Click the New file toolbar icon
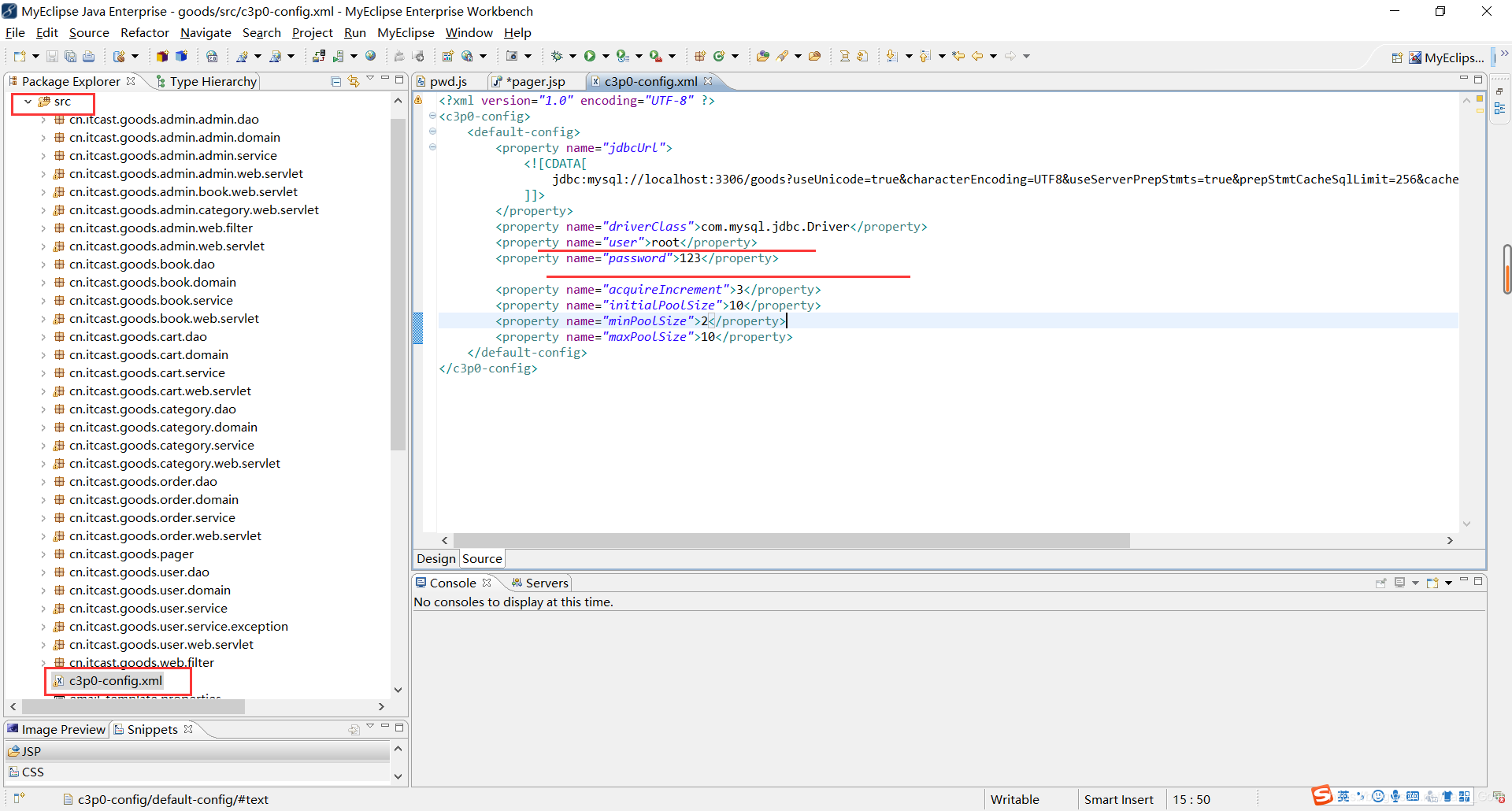Screen dimensions: 1512x811 coord(20,56)
